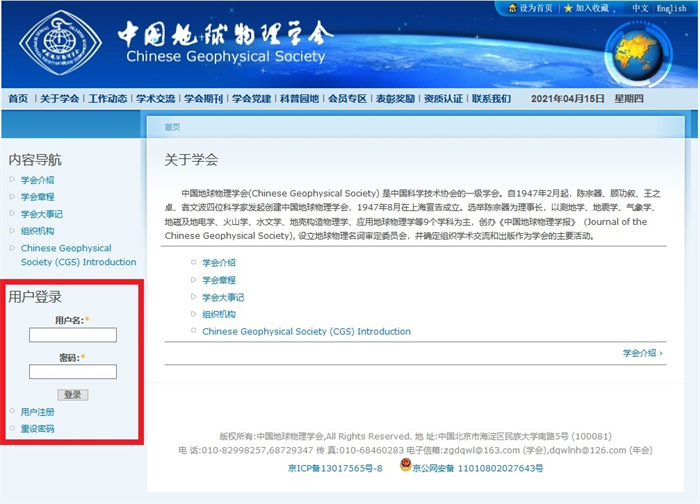Click the 密码 password input field

[x=73, y=372]
